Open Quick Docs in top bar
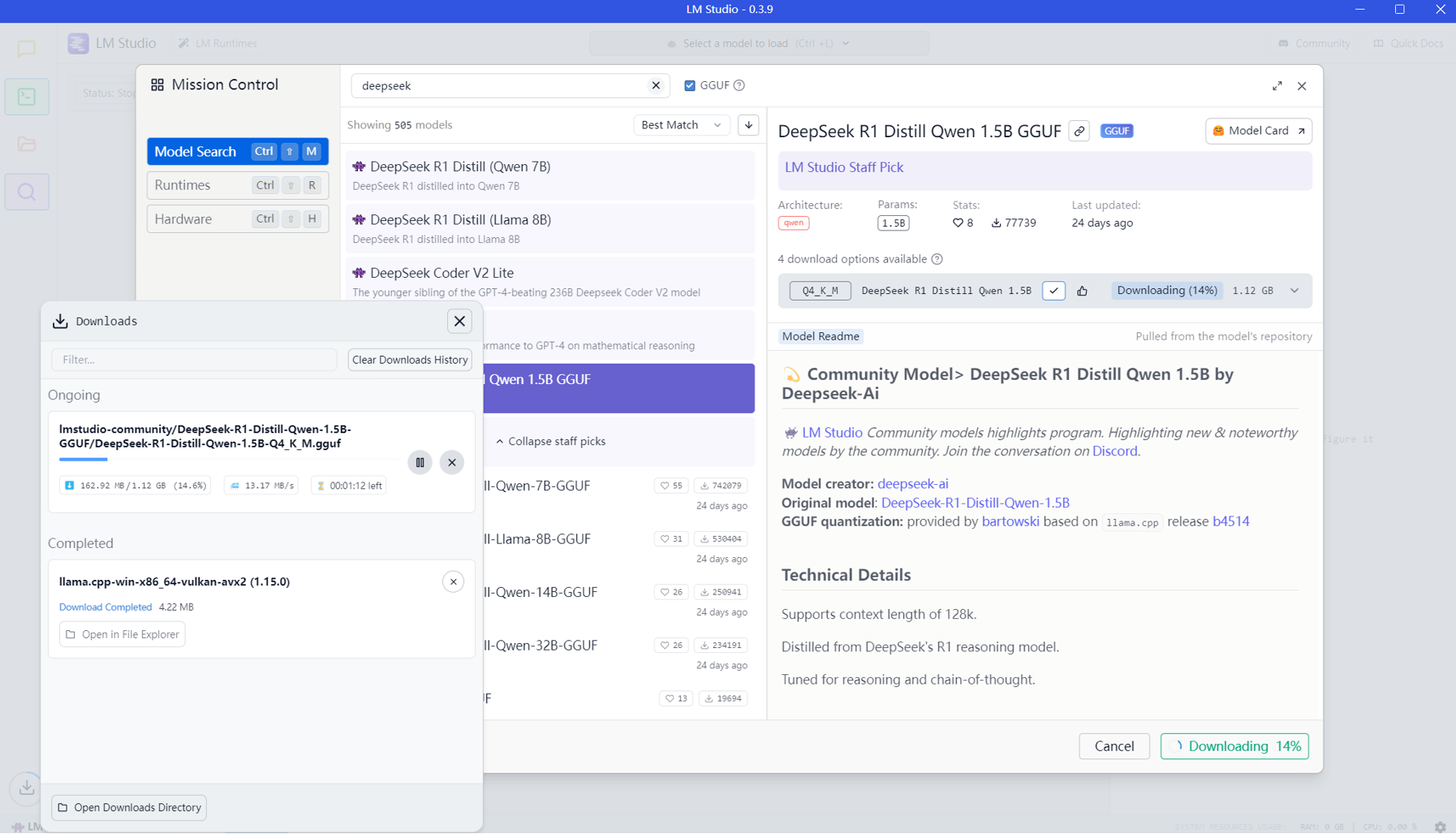Image resolution: width=1456 pixels, height=834 pixels. pos(1408,43)
